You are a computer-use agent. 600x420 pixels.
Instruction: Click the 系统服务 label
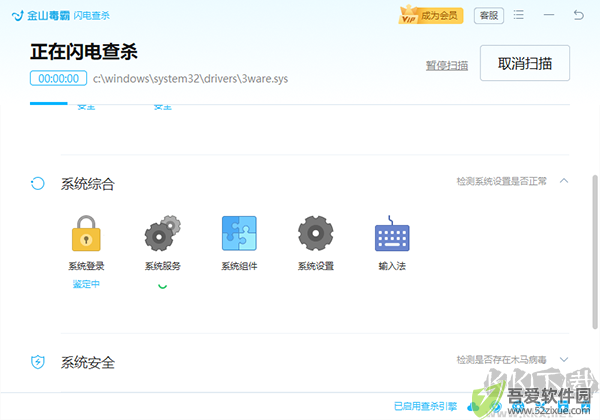pos(163,266)
